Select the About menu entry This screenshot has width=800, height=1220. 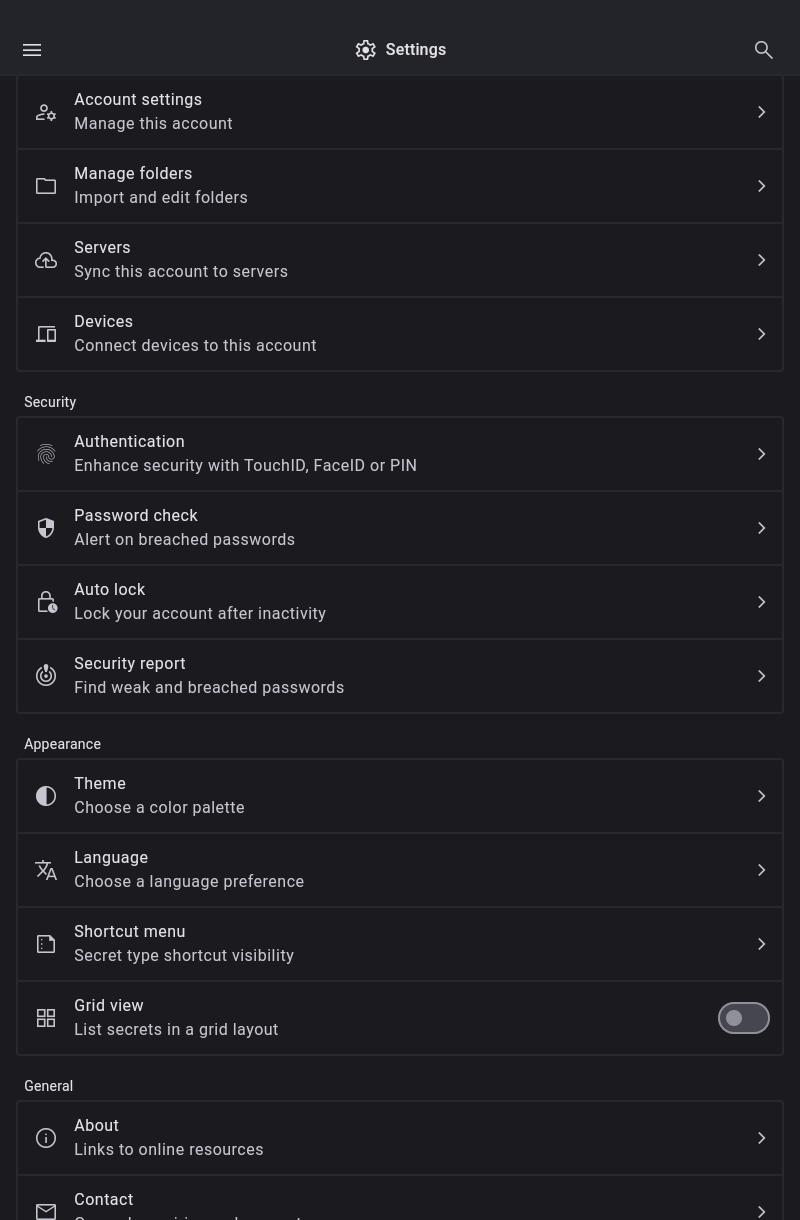click(400, 1138)
